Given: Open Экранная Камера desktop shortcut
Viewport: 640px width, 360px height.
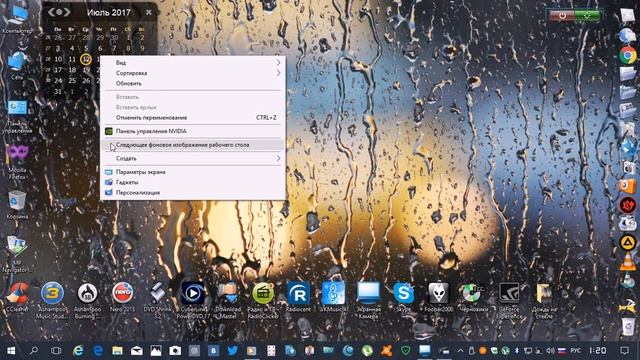Looking at the screenshot, I should tap(369, 300).
